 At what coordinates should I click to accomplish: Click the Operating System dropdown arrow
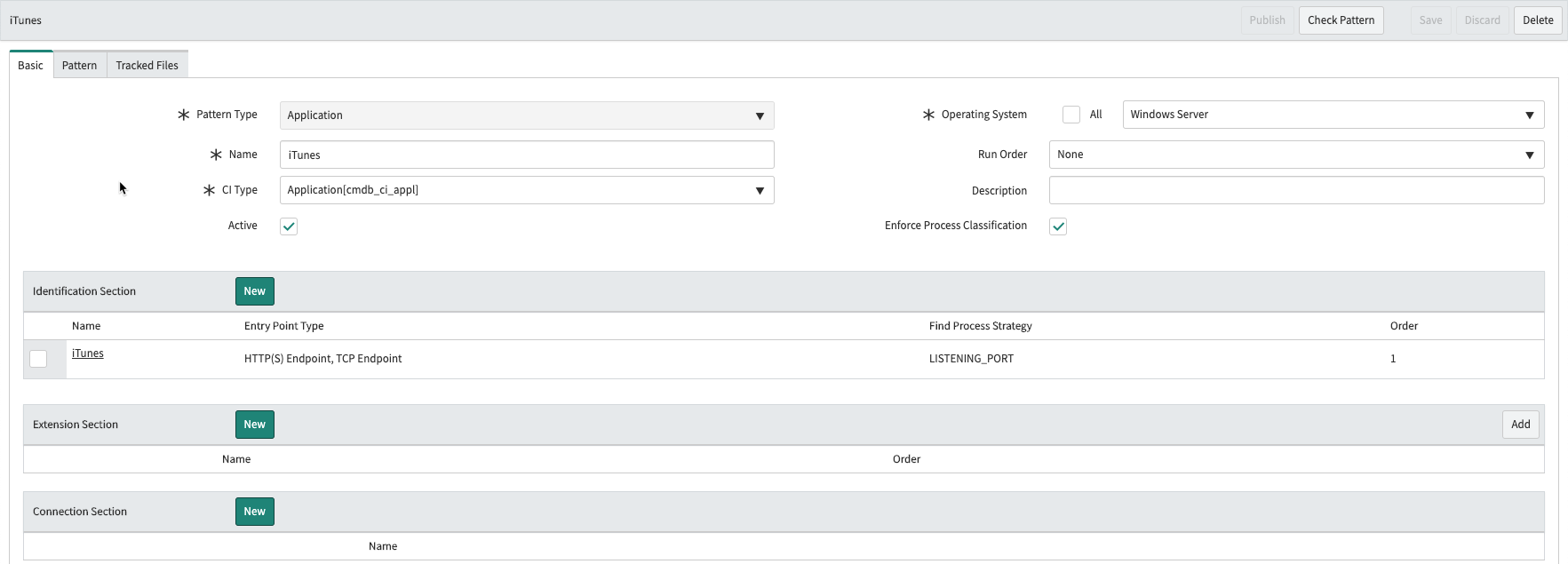[x=1530, y=115]
